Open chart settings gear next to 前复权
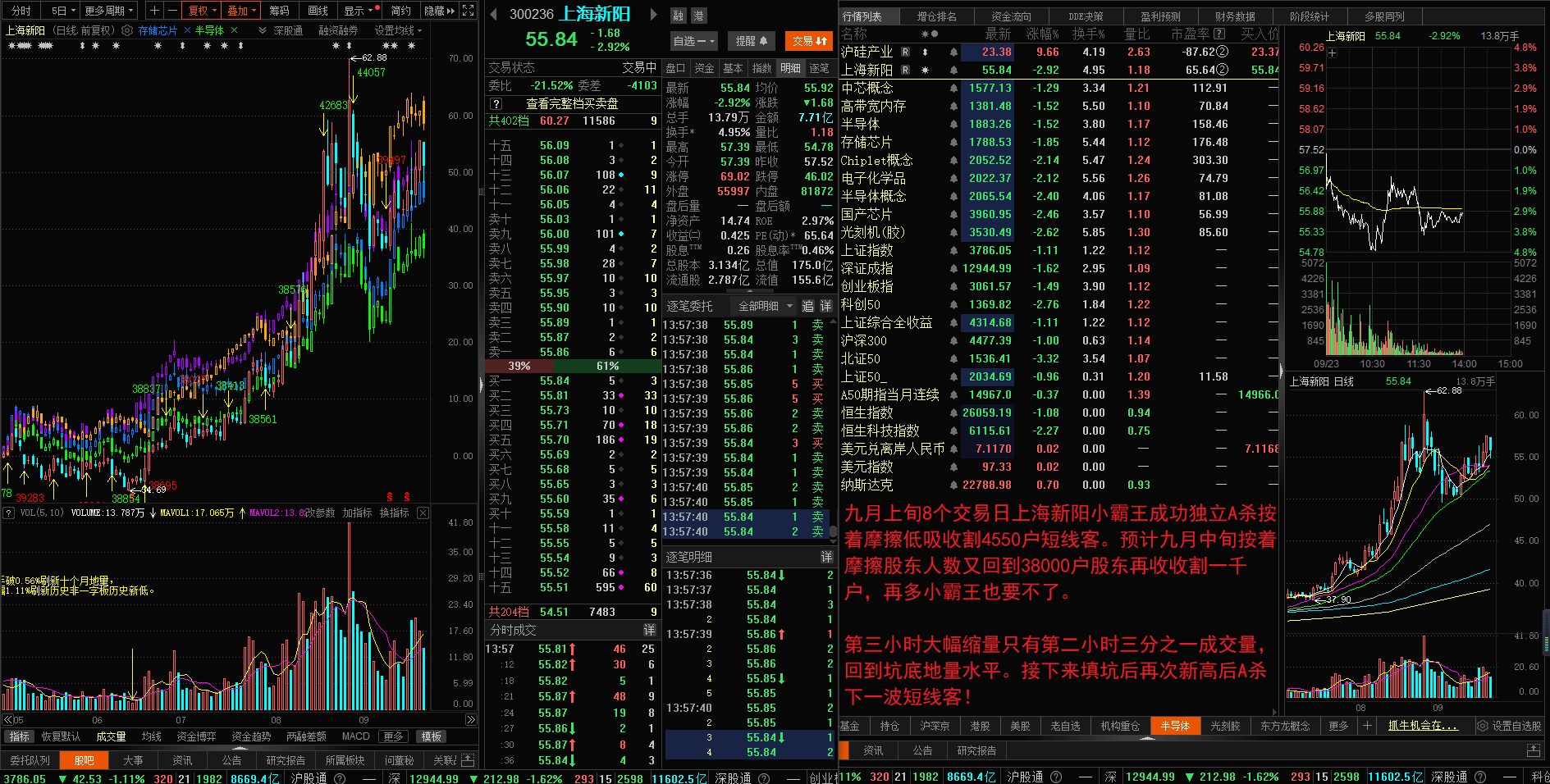The image size is (1550, 784). 127,30
